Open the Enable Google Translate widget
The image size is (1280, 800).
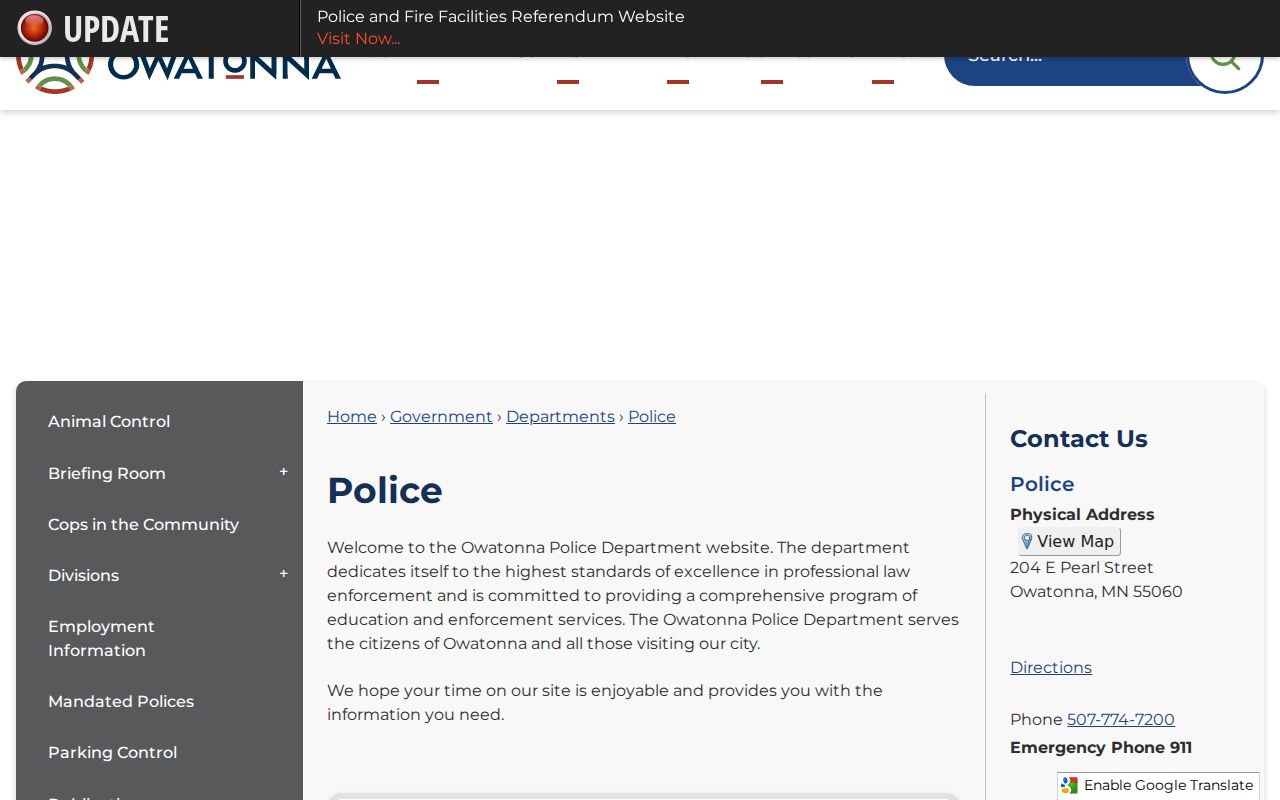(x=1158, y=785)
